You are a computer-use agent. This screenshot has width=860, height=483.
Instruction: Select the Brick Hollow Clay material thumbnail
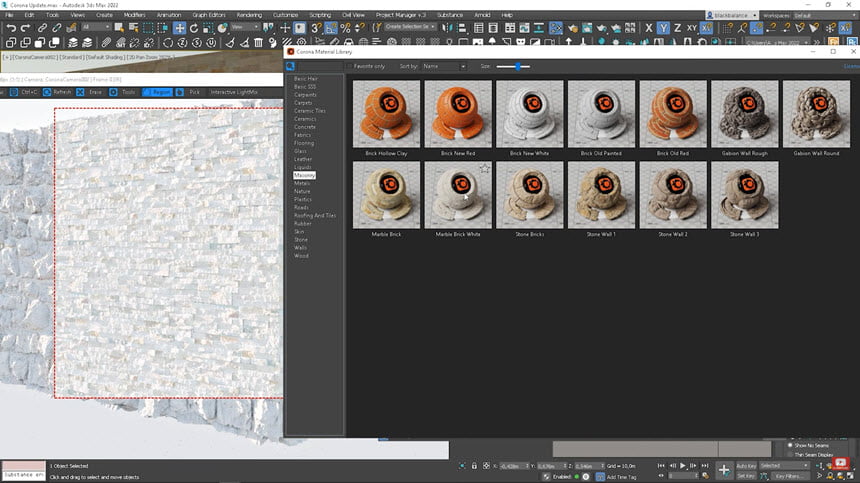pos(386,114)
